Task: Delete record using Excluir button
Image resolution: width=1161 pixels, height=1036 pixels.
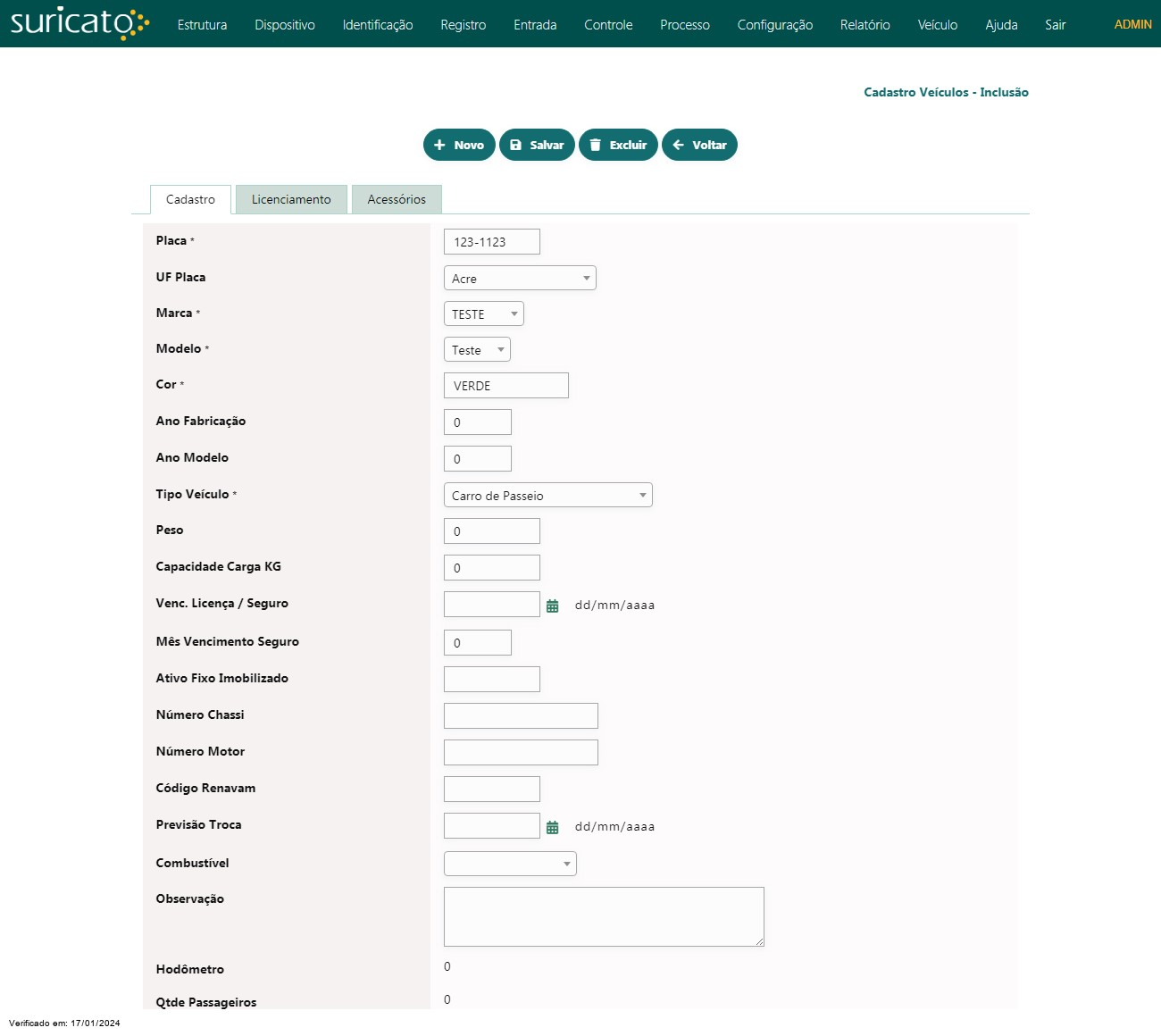Action: click(x=618, y=145)
